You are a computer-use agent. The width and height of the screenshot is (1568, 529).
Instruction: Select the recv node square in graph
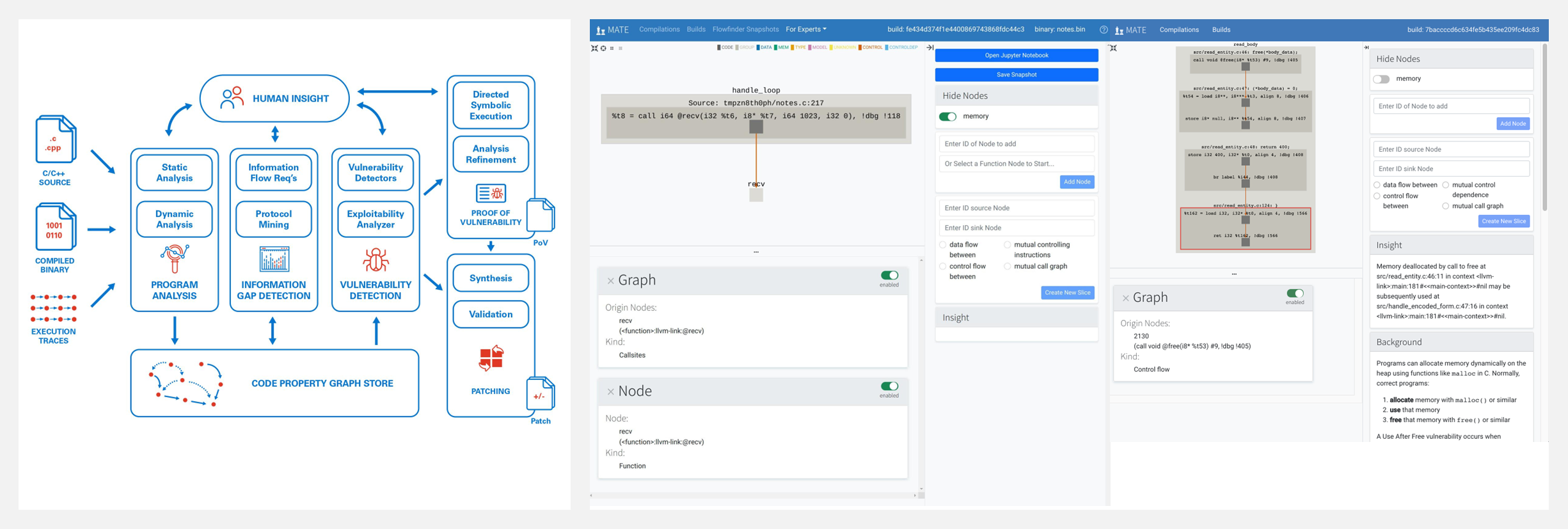pos(756,195)
